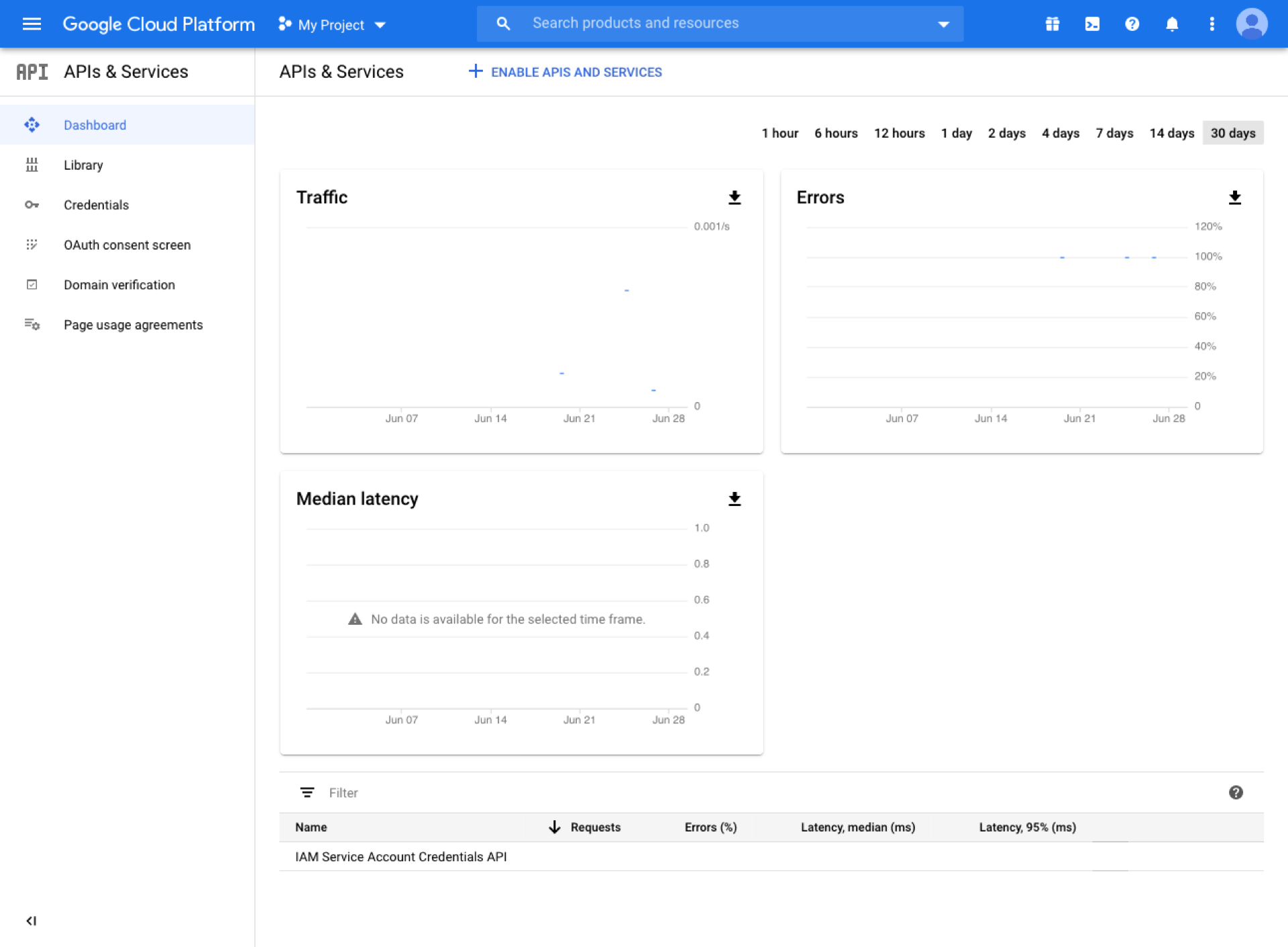Sort table by Errors (%) column

[710, 828]
